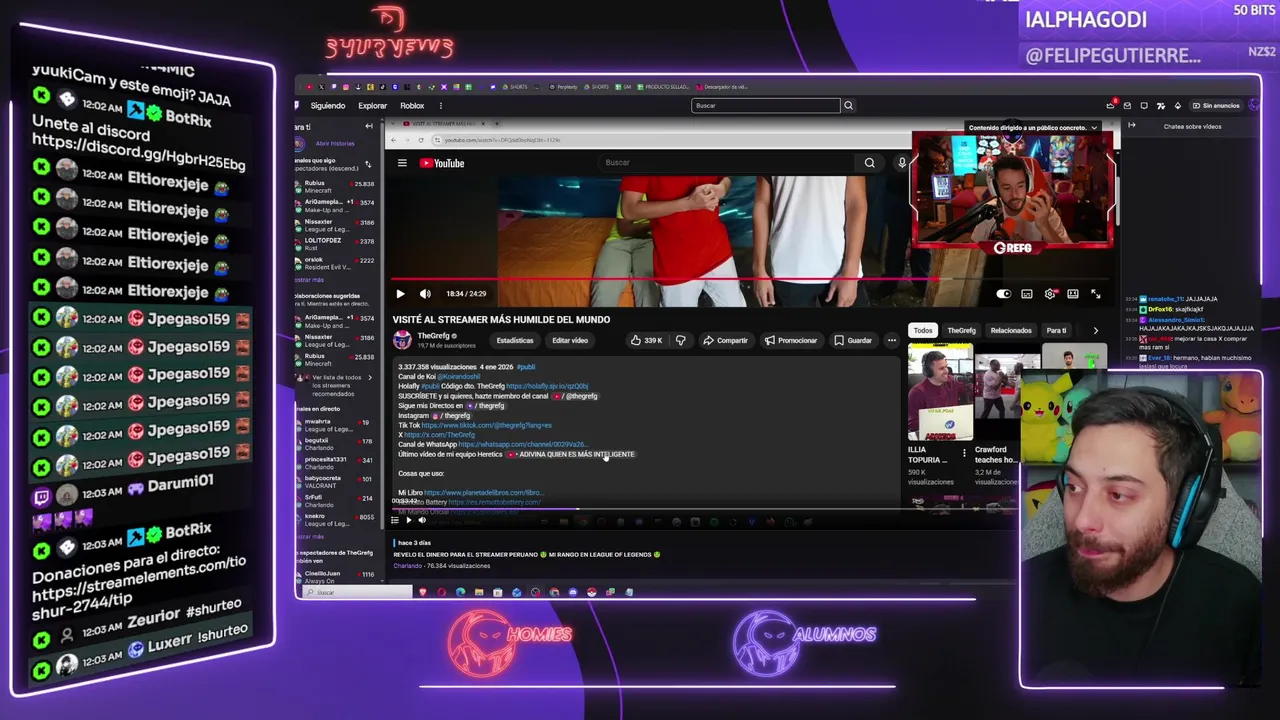Open Twitch Roblox nav item

[412, 106]
